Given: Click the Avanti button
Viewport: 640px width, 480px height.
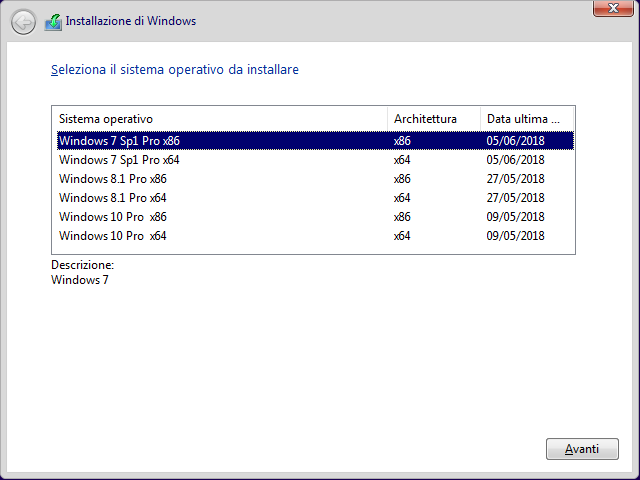Looking at the screenshot, I should click(x=582, y=449).
